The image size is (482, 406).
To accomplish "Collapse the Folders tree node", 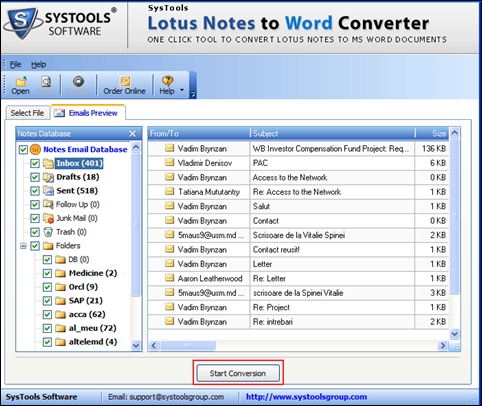I will [x=23, y=246].
